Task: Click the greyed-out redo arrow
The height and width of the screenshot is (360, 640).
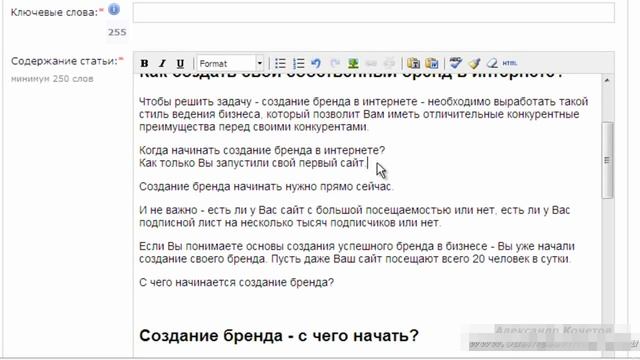Action: pyautogui.click(x=335, y=63)
